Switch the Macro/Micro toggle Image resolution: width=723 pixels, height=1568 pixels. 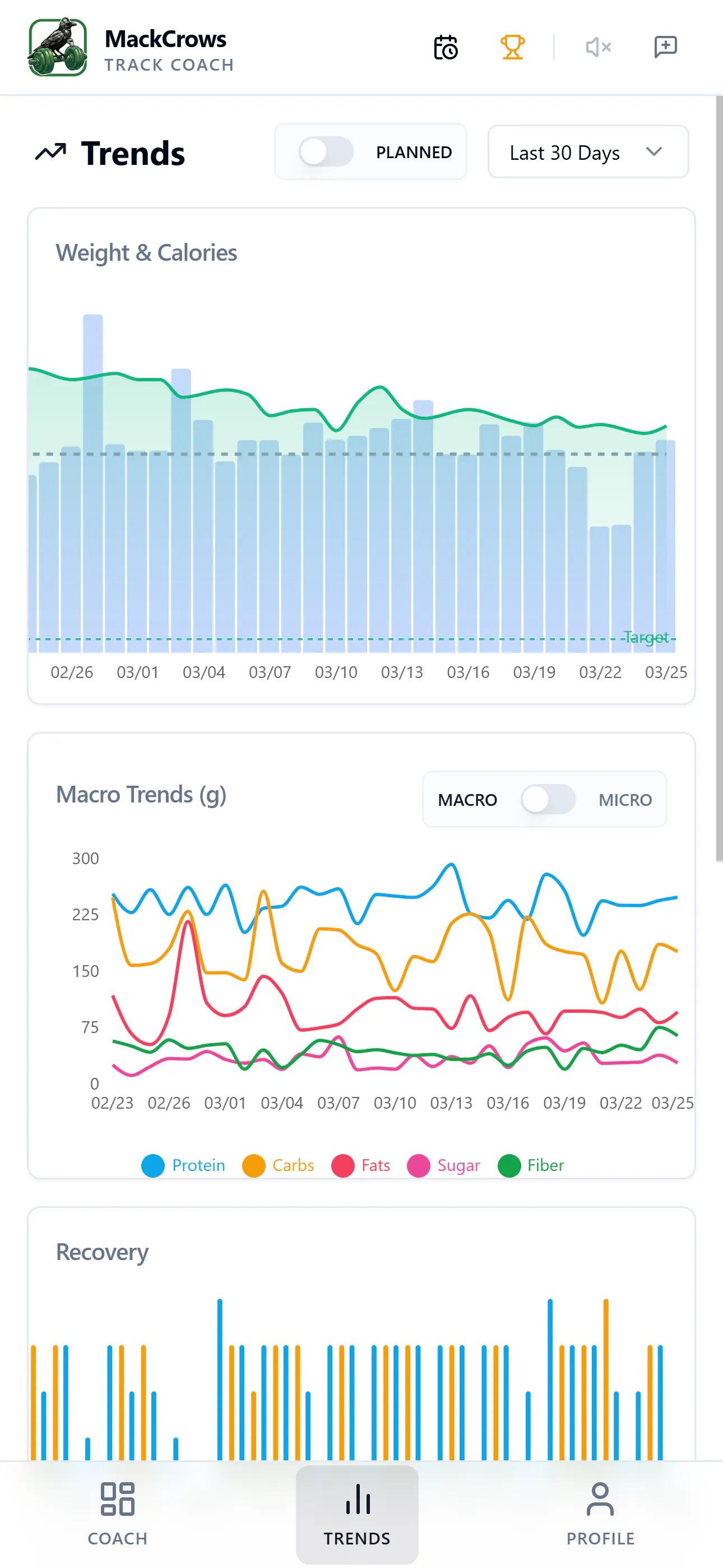[548, 799]
